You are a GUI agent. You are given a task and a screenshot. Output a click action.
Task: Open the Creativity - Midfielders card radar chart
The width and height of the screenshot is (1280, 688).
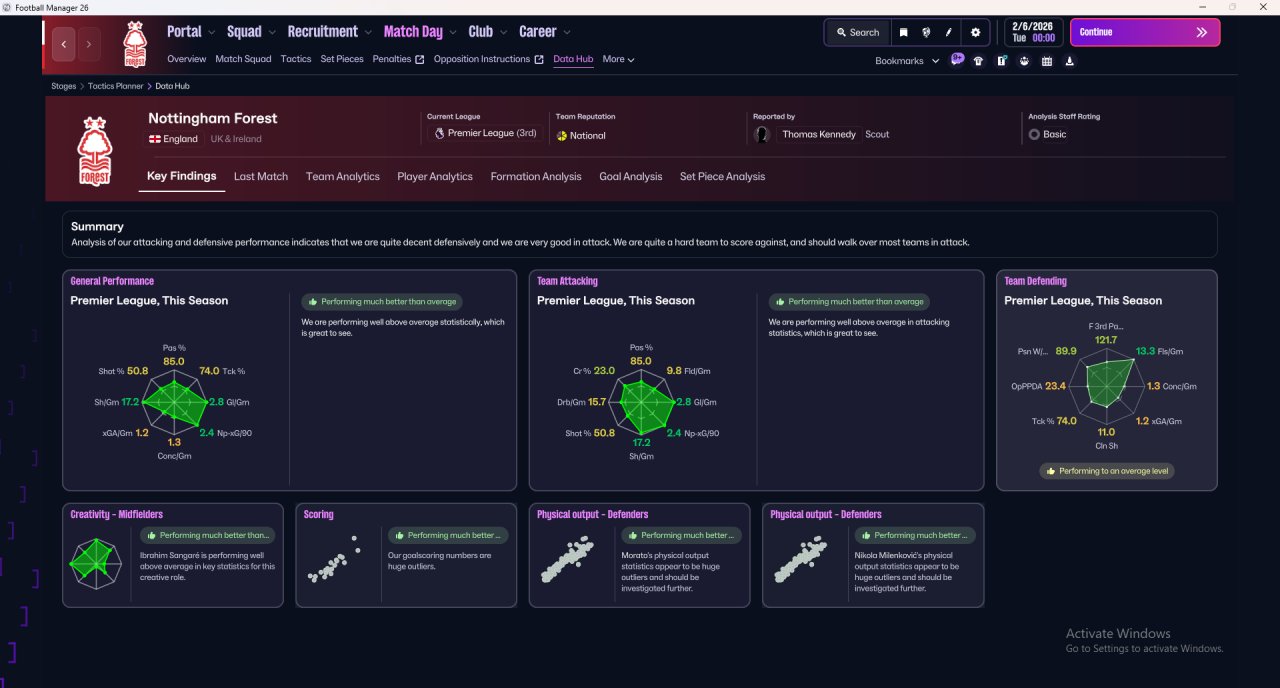[x=95, y=563]
